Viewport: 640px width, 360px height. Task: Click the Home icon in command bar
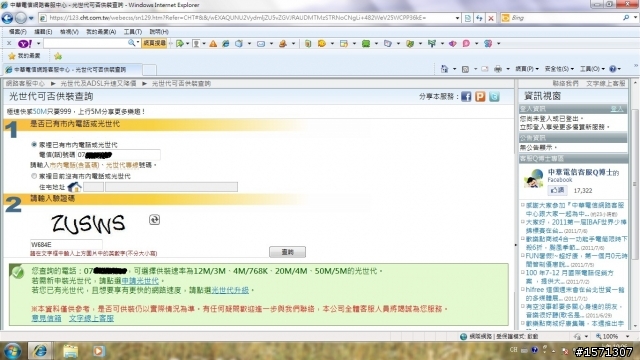pos(444,69)
